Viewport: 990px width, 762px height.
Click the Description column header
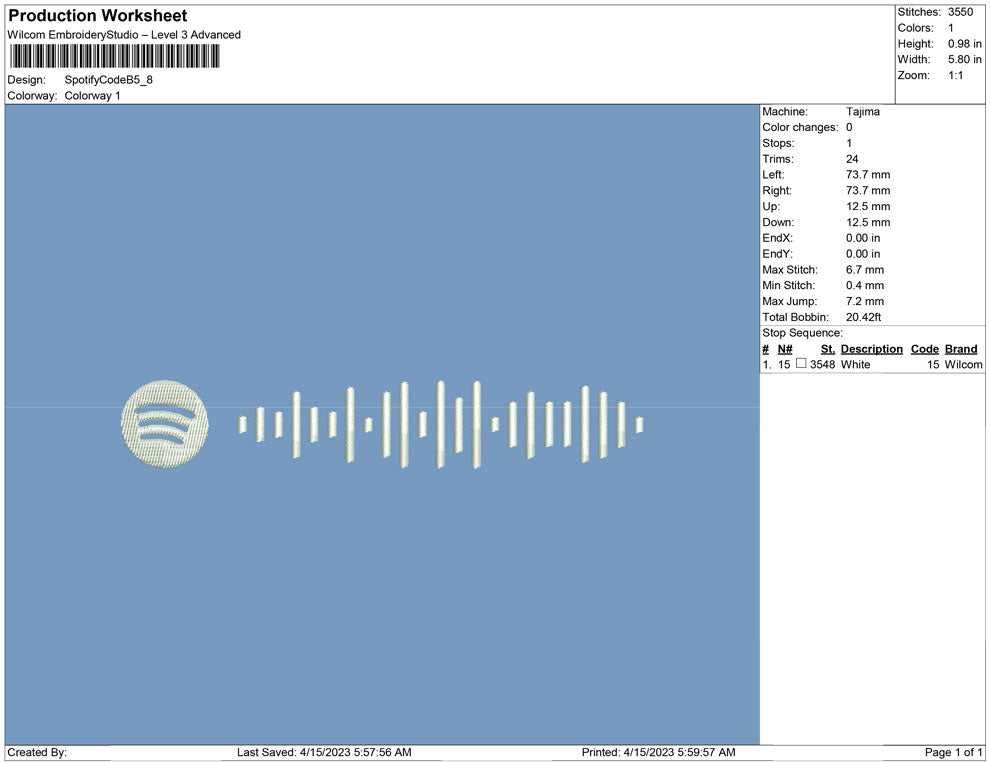coord(871,349)
